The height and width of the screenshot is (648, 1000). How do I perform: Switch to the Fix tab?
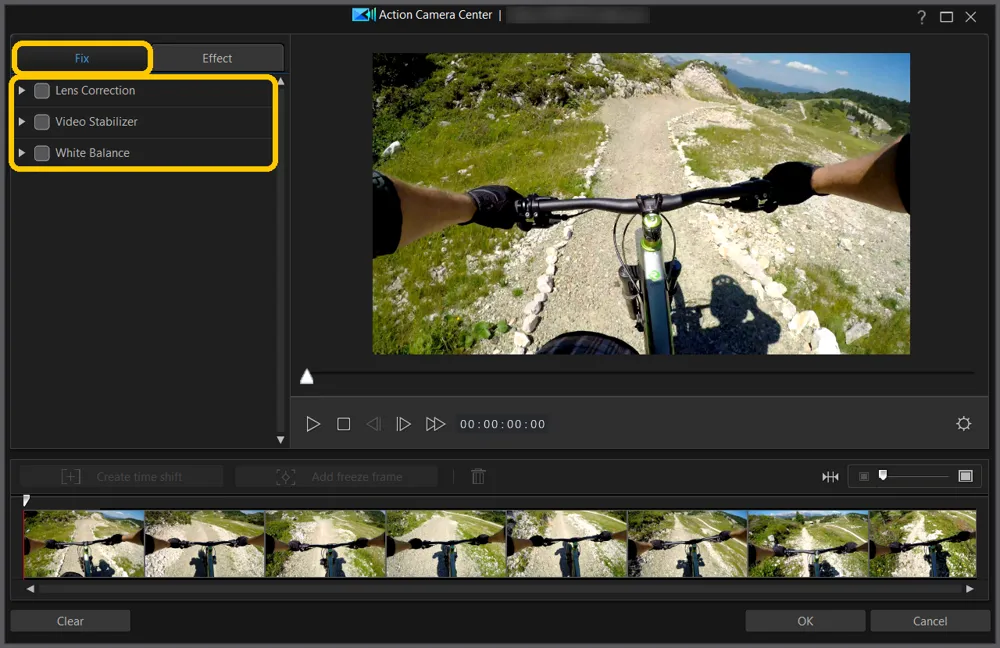(82, 58)
